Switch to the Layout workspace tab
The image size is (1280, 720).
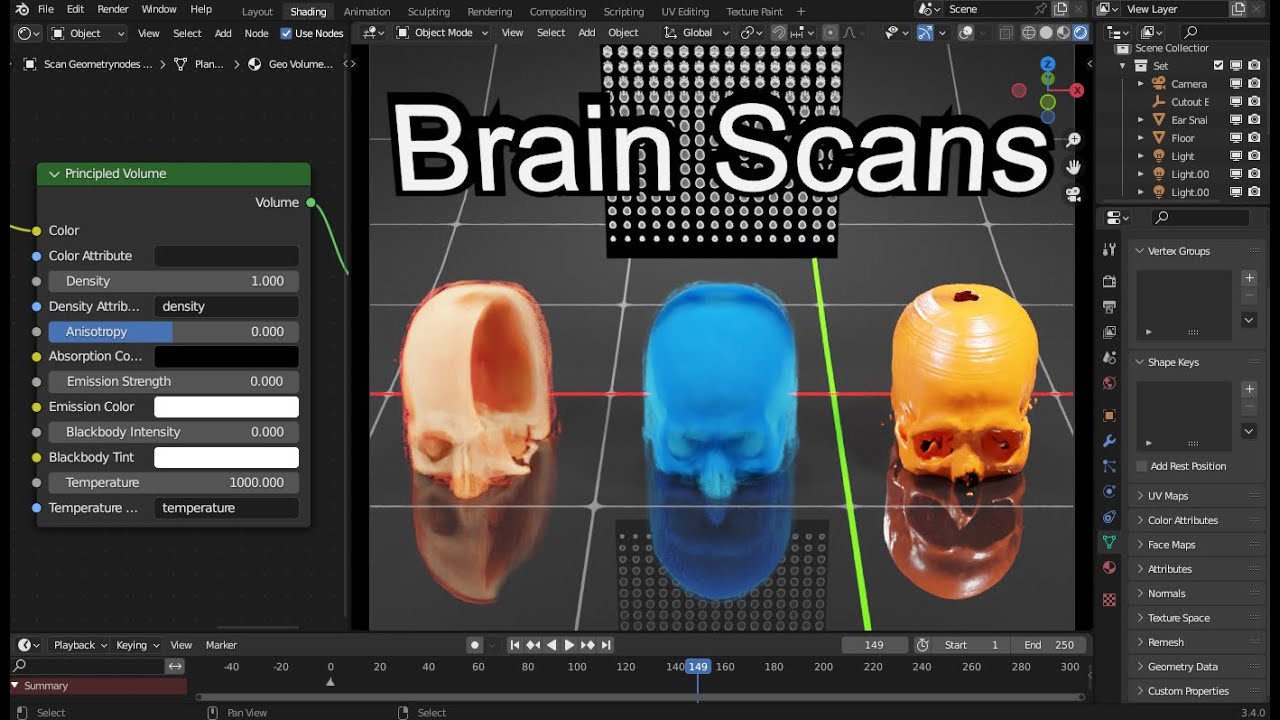(257, 12)
